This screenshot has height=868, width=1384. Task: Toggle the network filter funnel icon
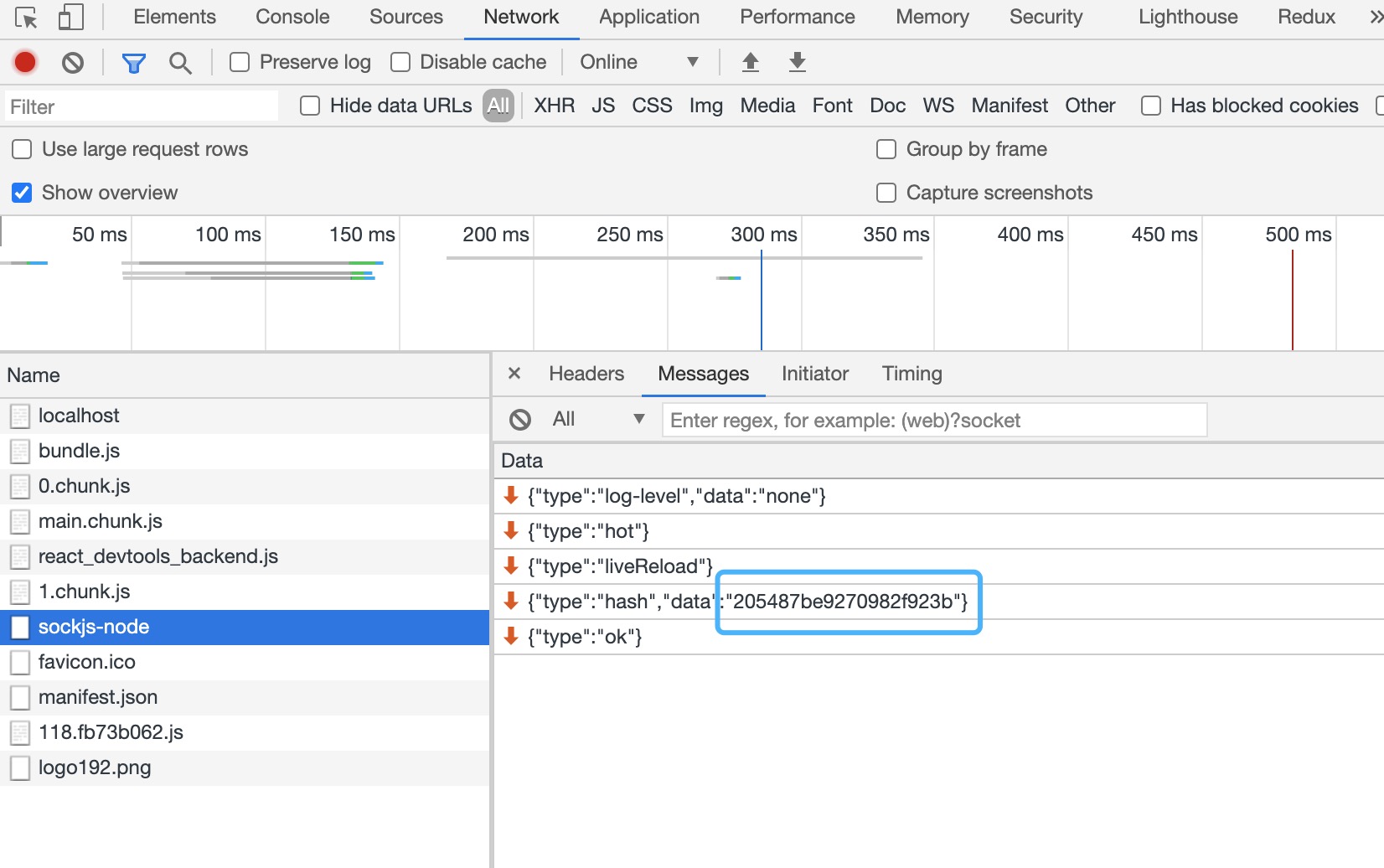click(134, 62)
